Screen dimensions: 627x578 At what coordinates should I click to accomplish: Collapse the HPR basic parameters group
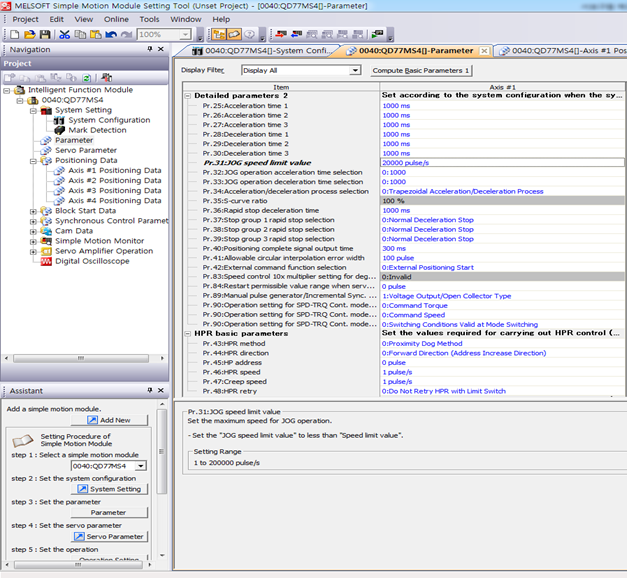[x=188, y=334]
